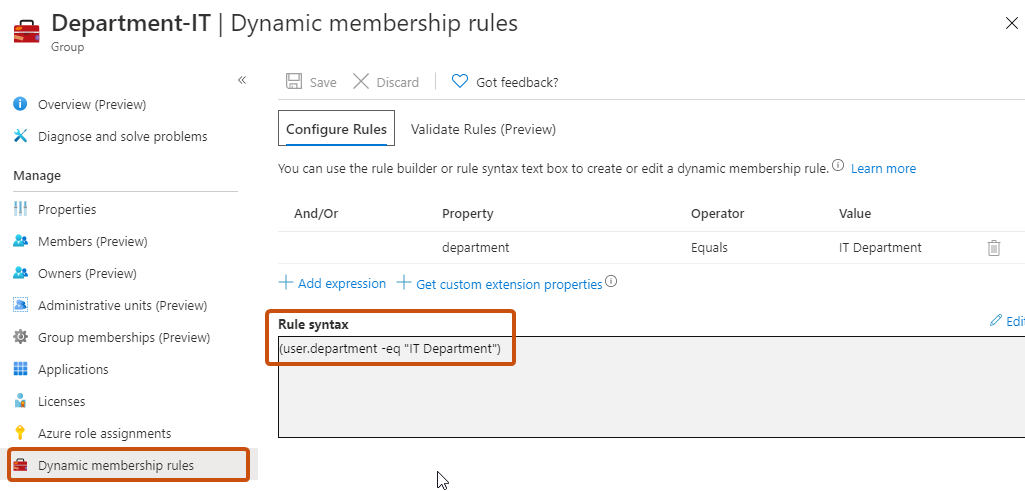Select the Configure Rules tab
Screen dimensions: 1025x491
coord(337,128)
